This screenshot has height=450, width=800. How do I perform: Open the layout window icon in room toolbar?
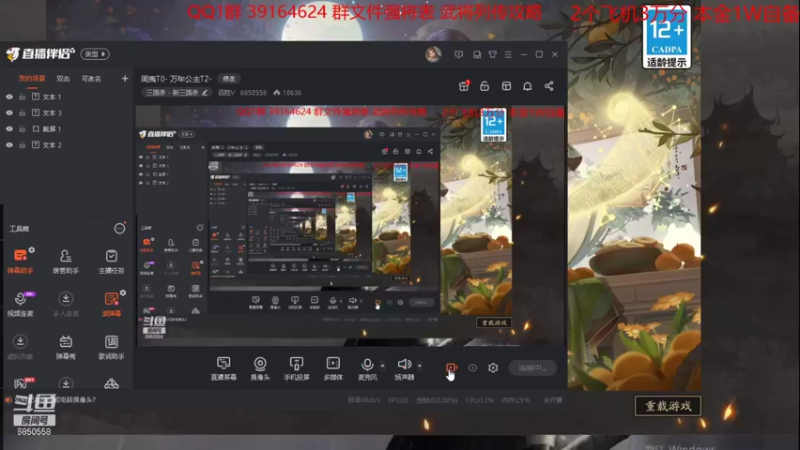506,86
